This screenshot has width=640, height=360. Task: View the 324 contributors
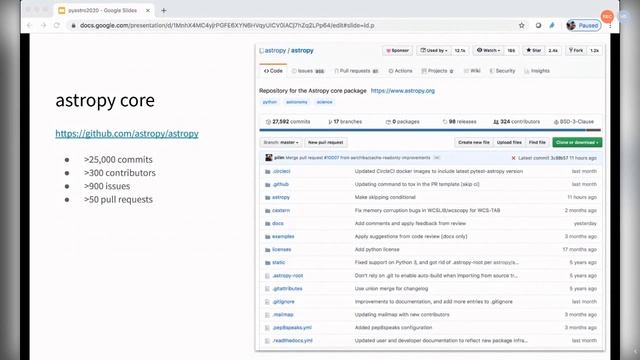(516, 122)
